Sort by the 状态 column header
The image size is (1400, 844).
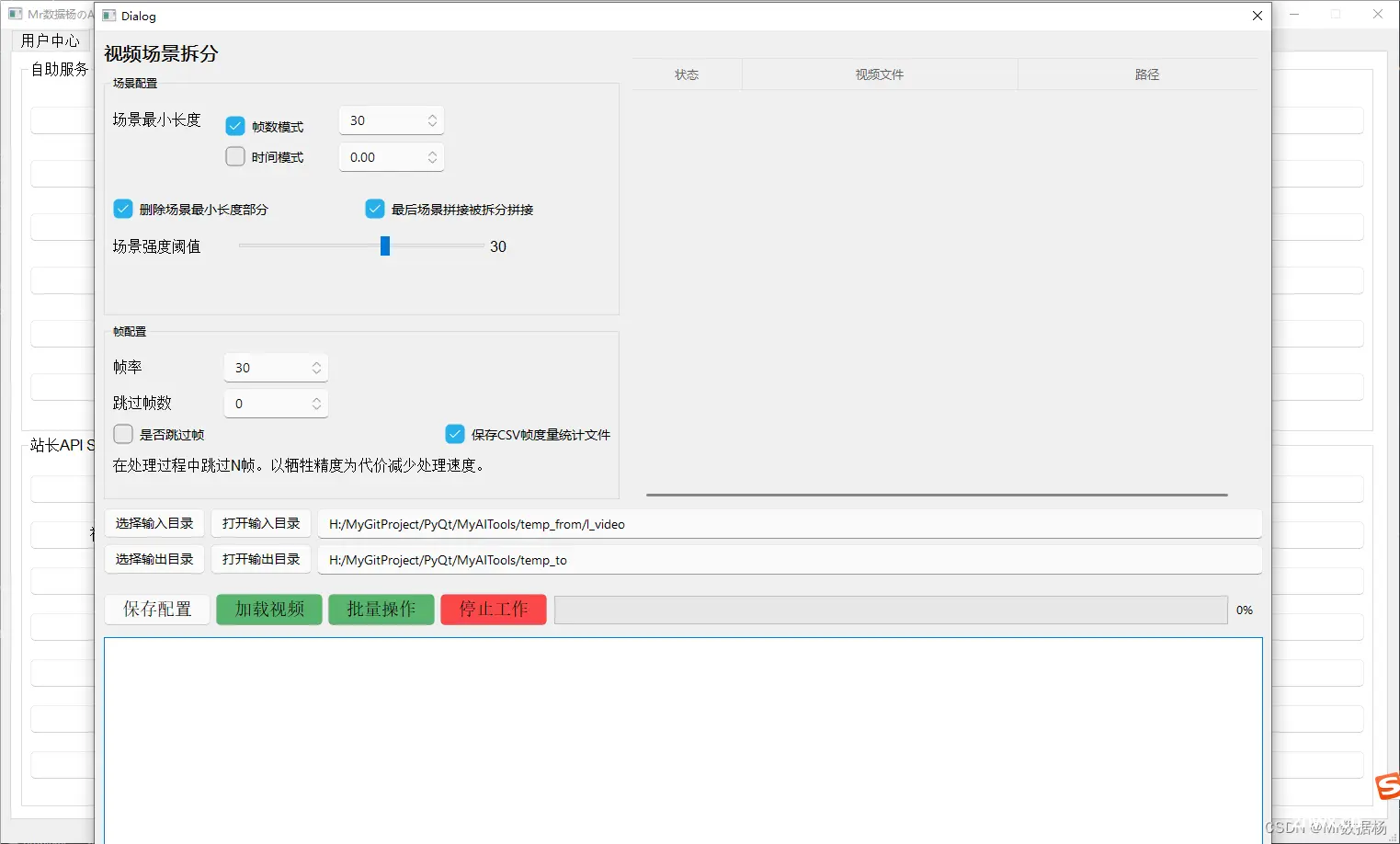point(687,74)
